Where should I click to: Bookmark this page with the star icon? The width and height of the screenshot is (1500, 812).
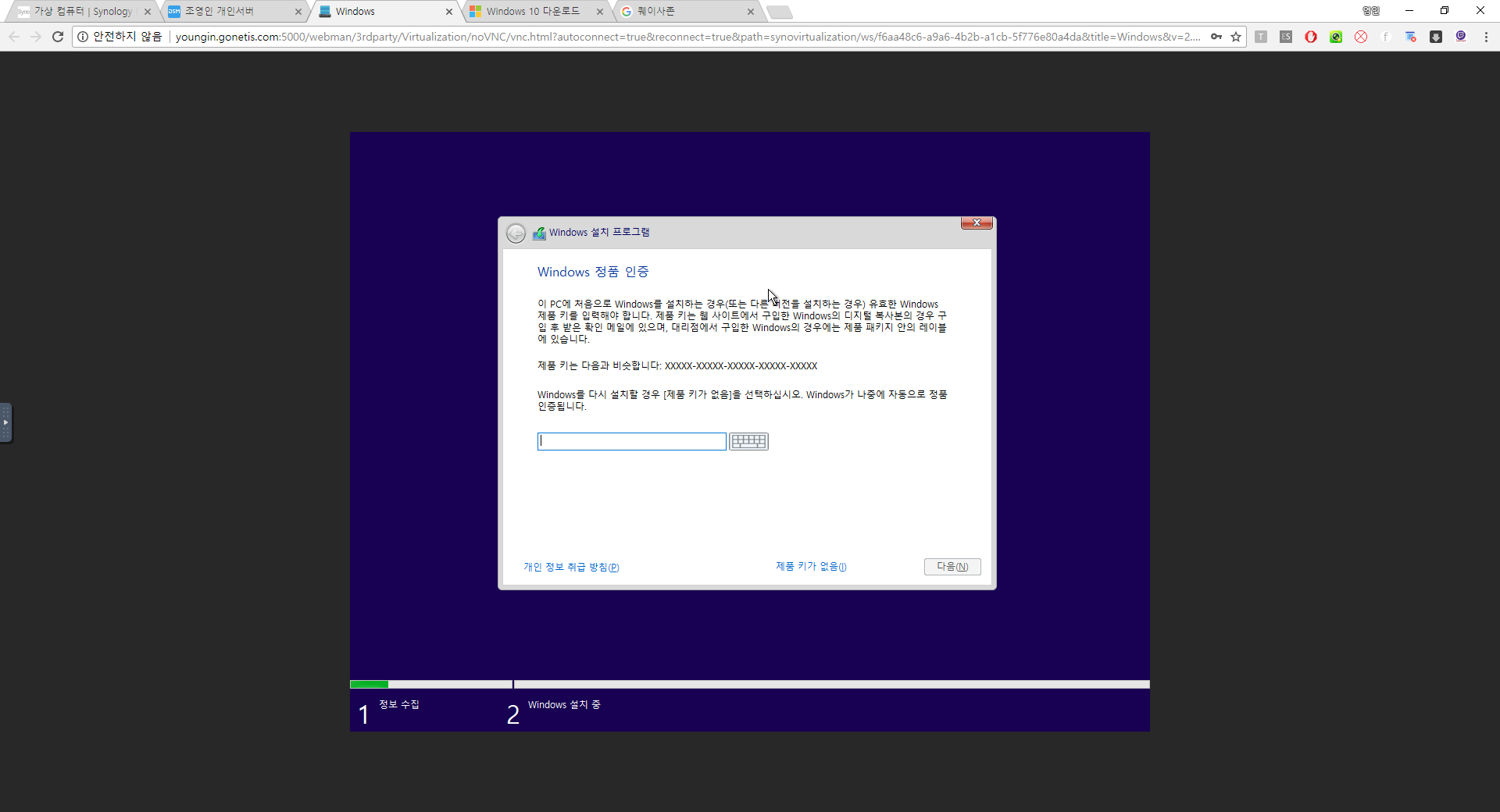tap(1236, 37)
